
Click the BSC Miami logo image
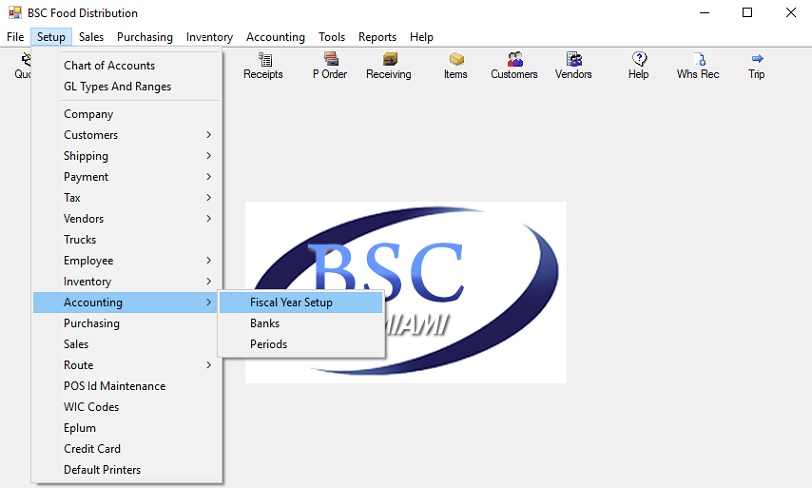point(406,293)
